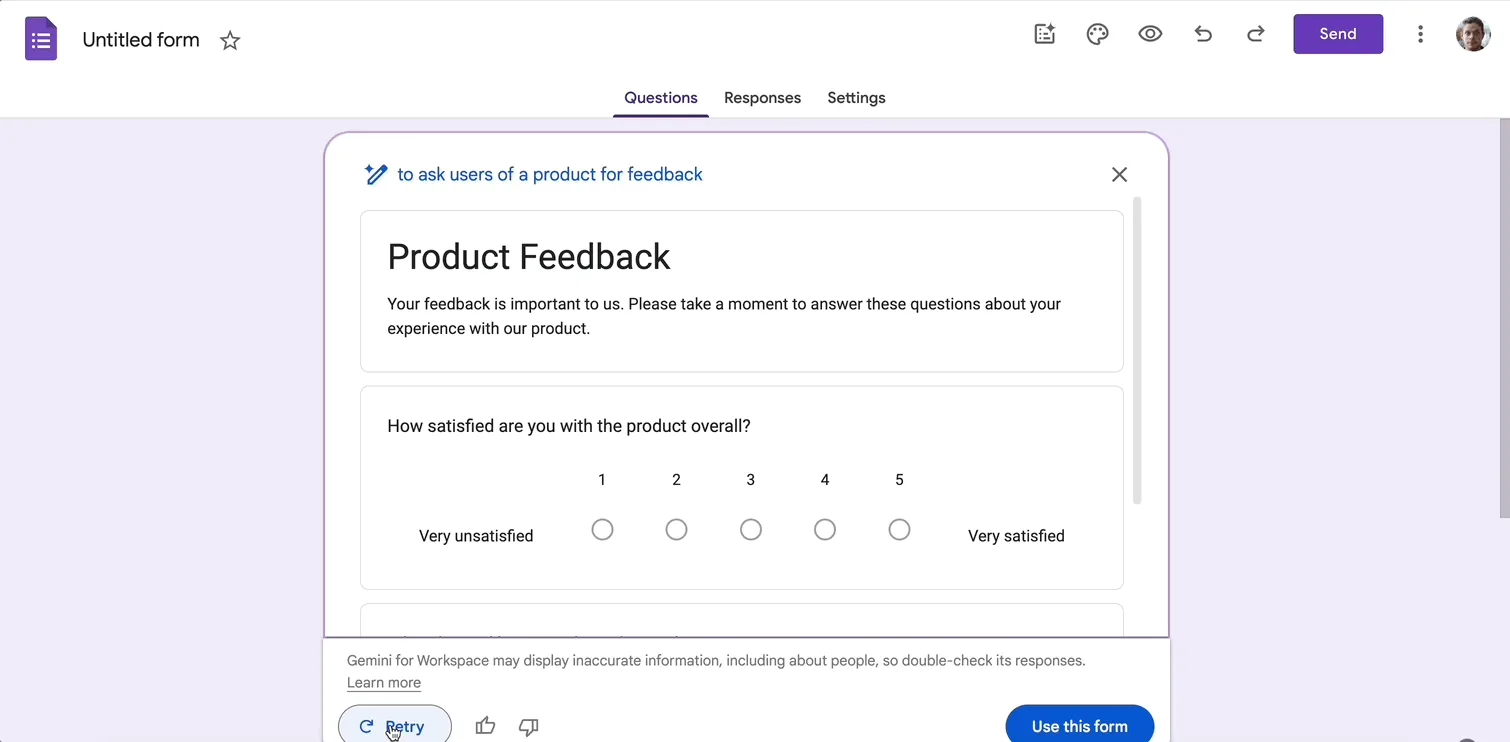Customize the theme with the palette icon
The image size is (1510, 742).
1097,33
